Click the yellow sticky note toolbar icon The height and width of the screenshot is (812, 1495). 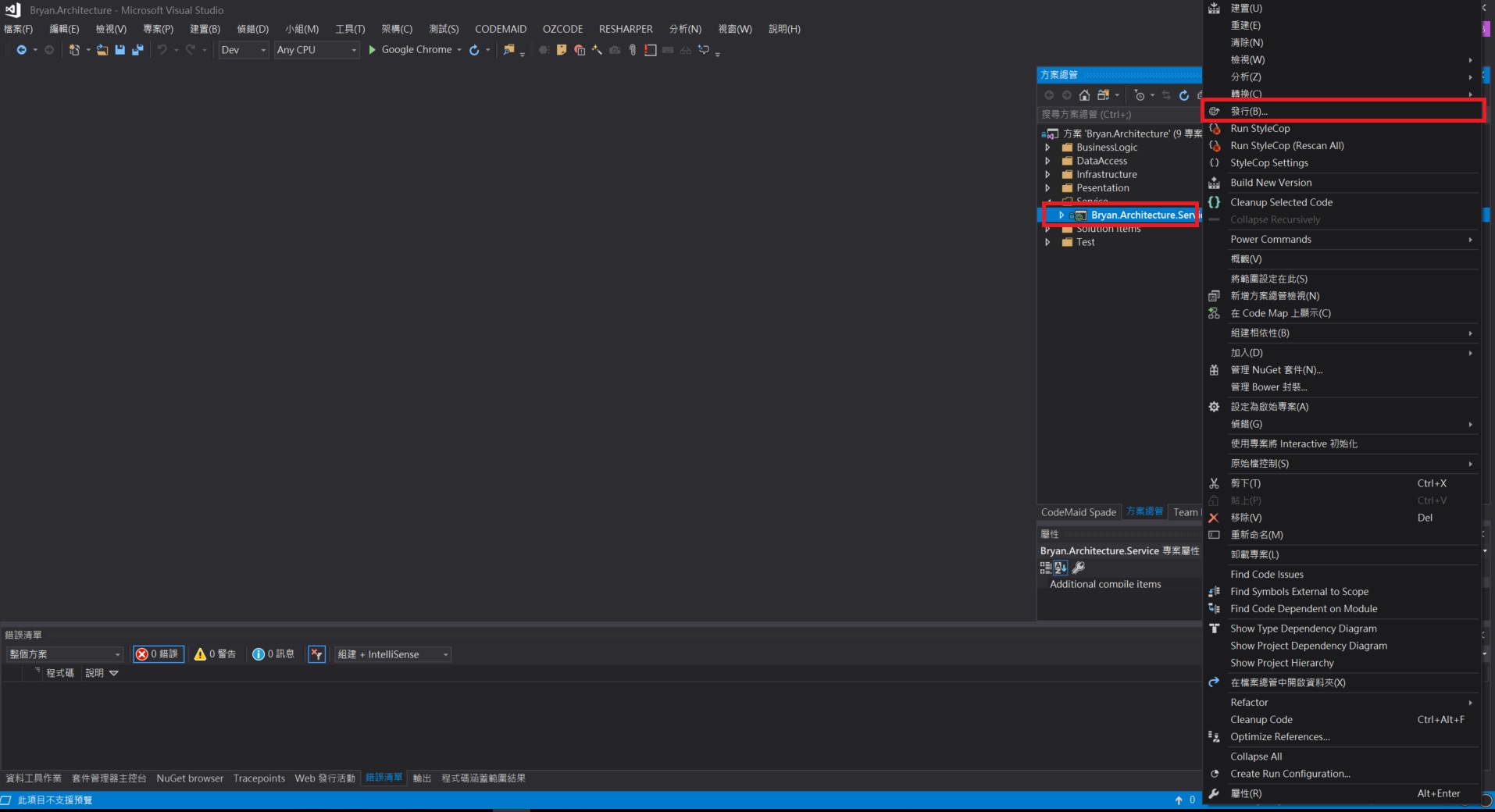(561, 50)
